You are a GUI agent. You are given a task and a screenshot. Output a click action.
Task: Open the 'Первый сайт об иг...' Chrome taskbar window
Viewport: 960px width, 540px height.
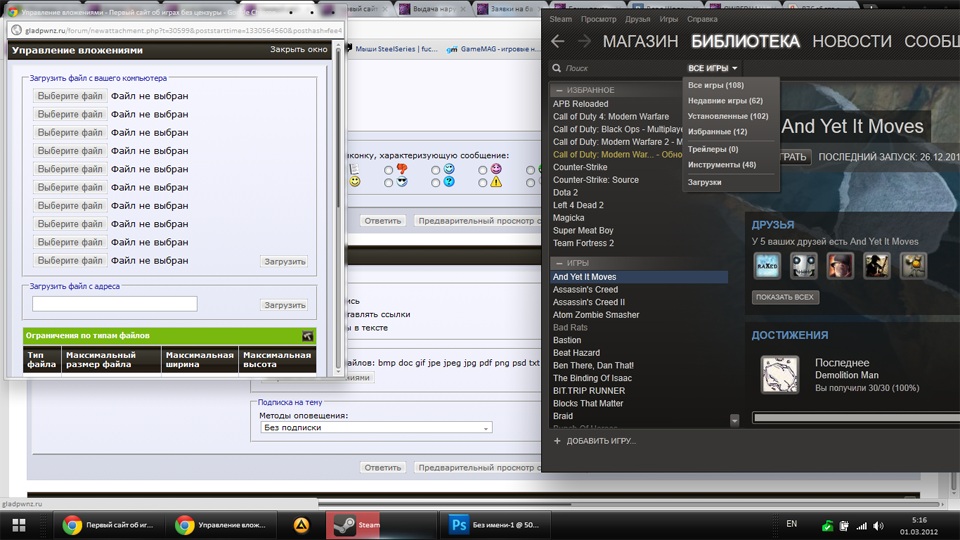point(108,525)
